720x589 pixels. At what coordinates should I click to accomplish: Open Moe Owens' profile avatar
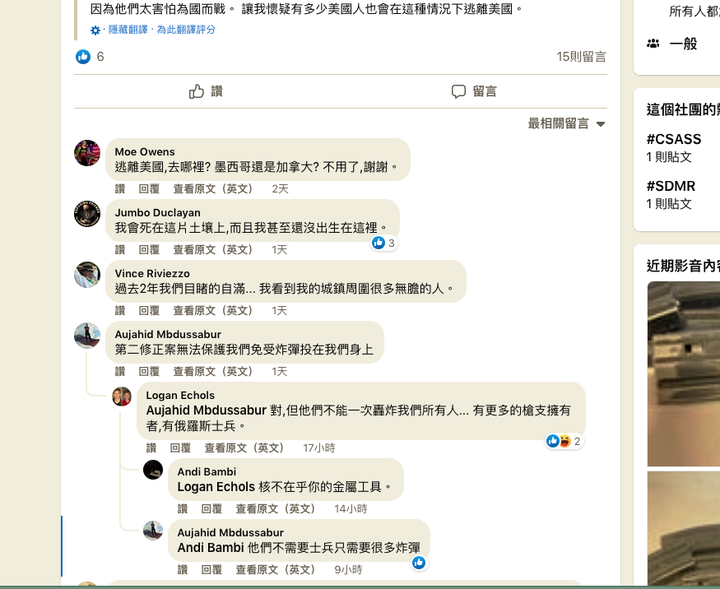click(87, 153)
